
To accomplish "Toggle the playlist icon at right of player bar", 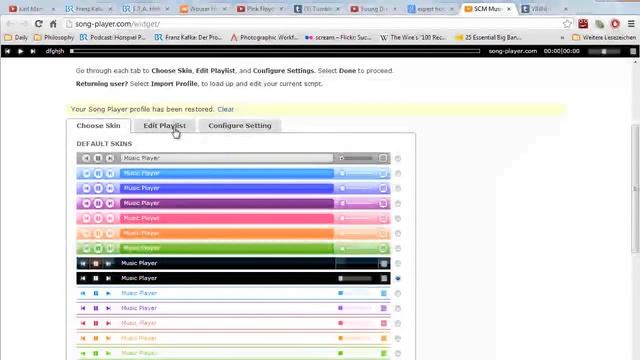I will (633, 51).
